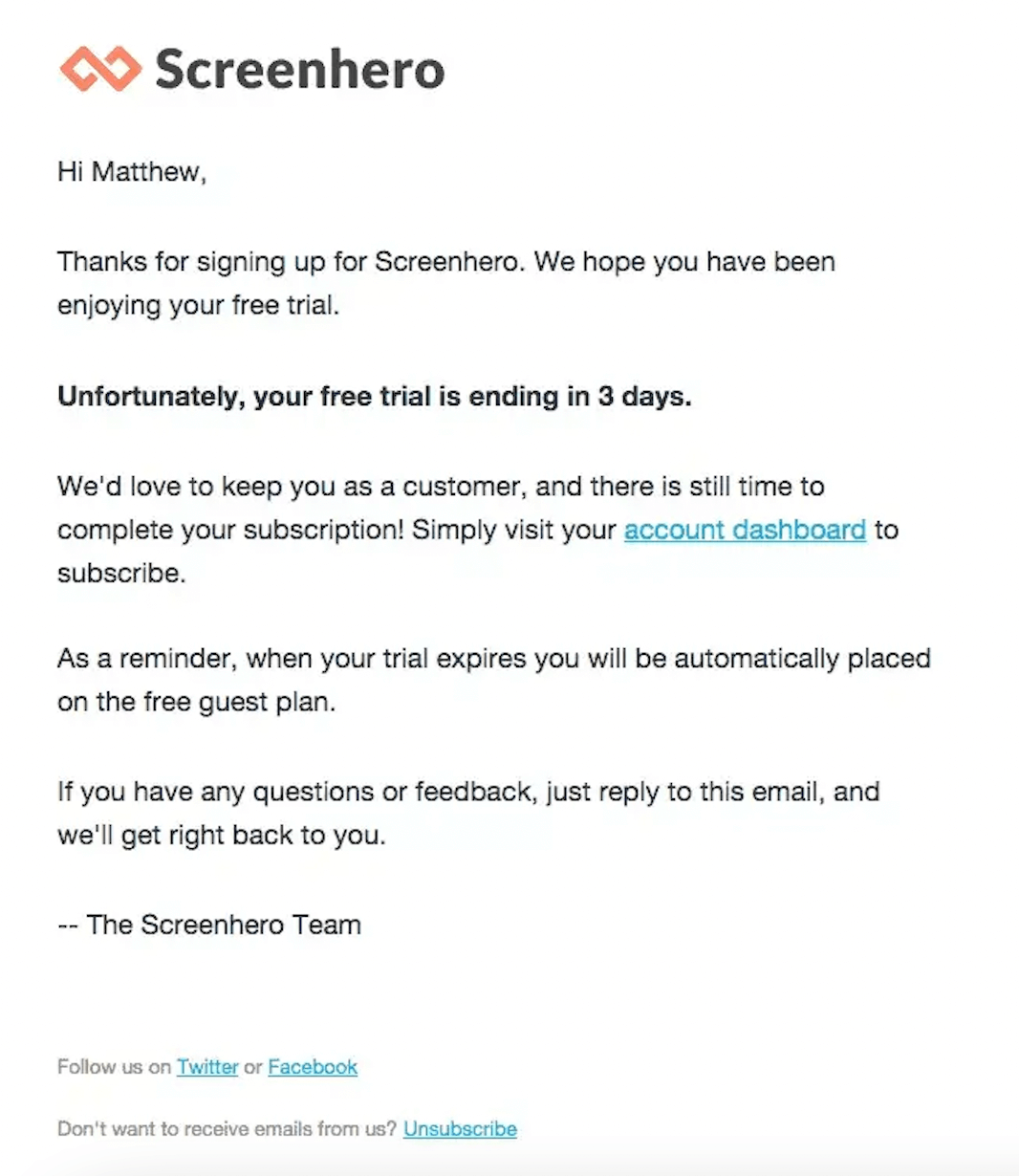The image size is (1019, 1176).
Task: Click the "If you have any questions" line
Action: [467, 792]
